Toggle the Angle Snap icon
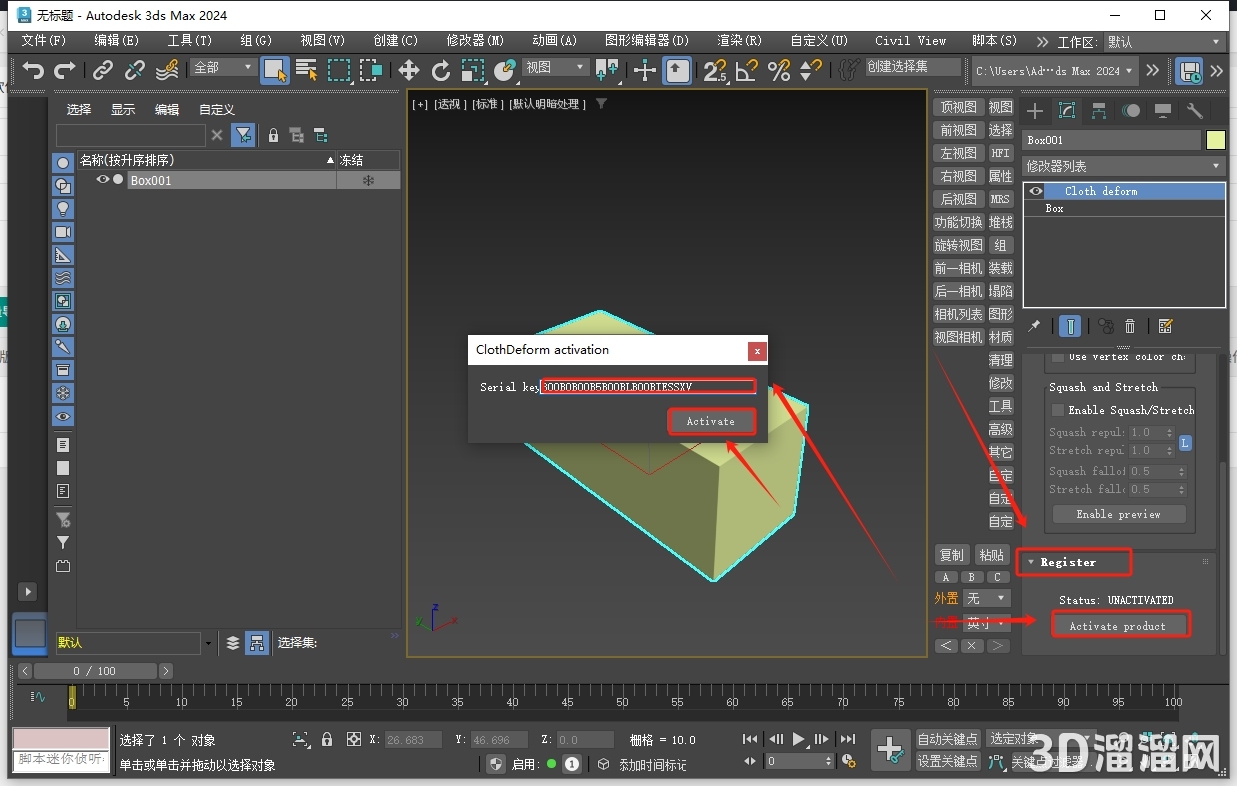 point(747,70)
